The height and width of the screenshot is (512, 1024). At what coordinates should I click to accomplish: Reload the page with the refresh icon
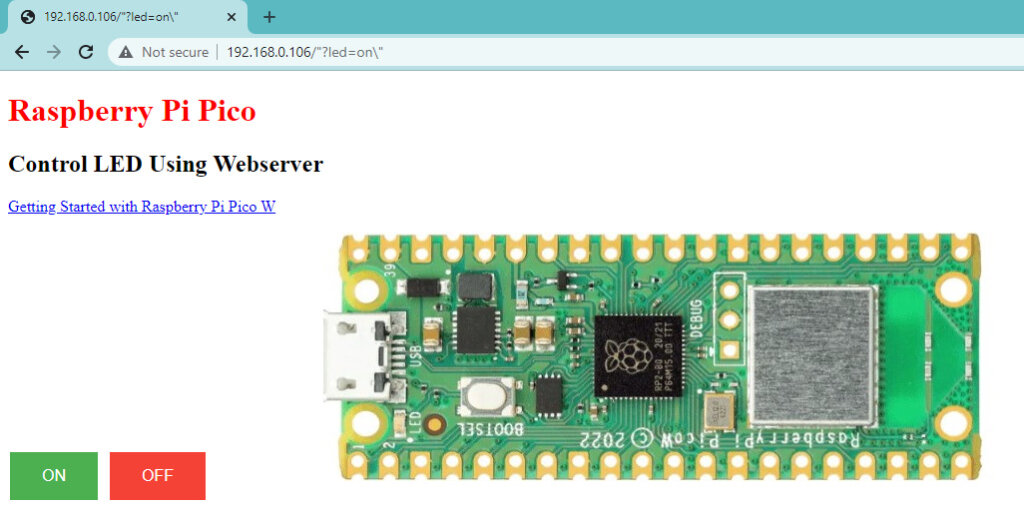[86, 52]
